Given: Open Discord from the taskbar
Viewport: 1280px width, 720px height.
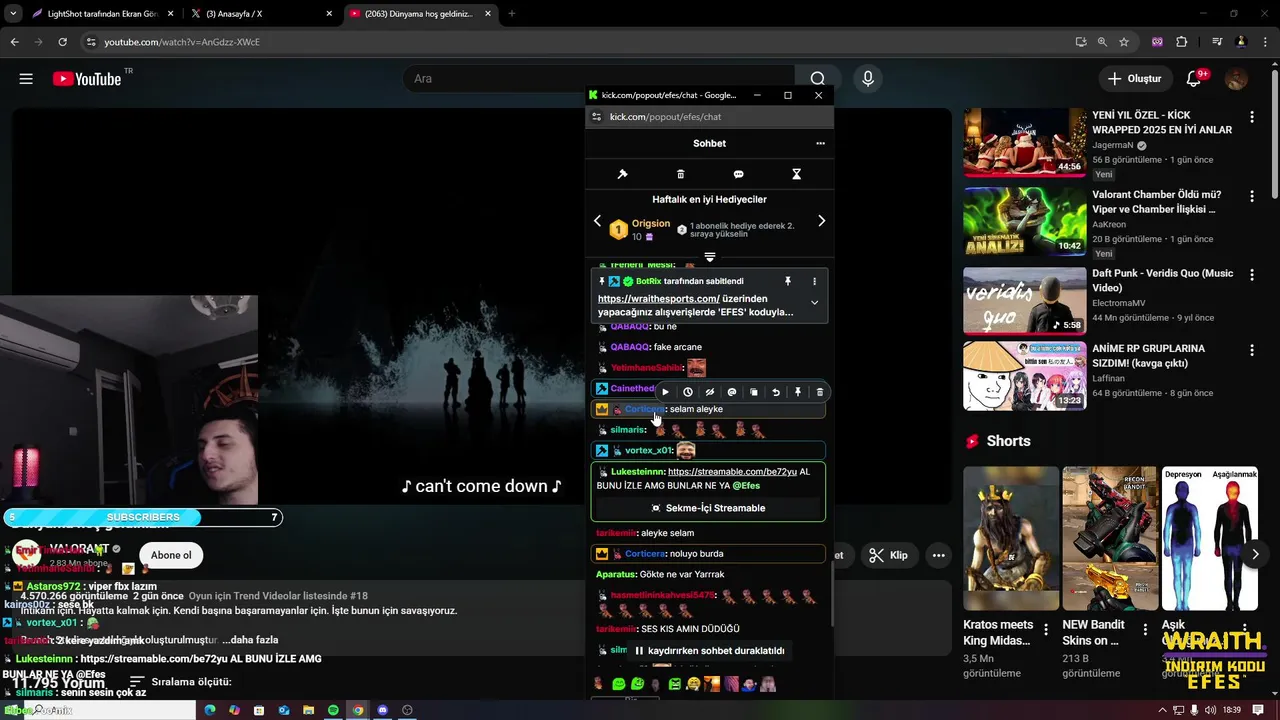Looking at the screenshot, I should tap(382, 710).
